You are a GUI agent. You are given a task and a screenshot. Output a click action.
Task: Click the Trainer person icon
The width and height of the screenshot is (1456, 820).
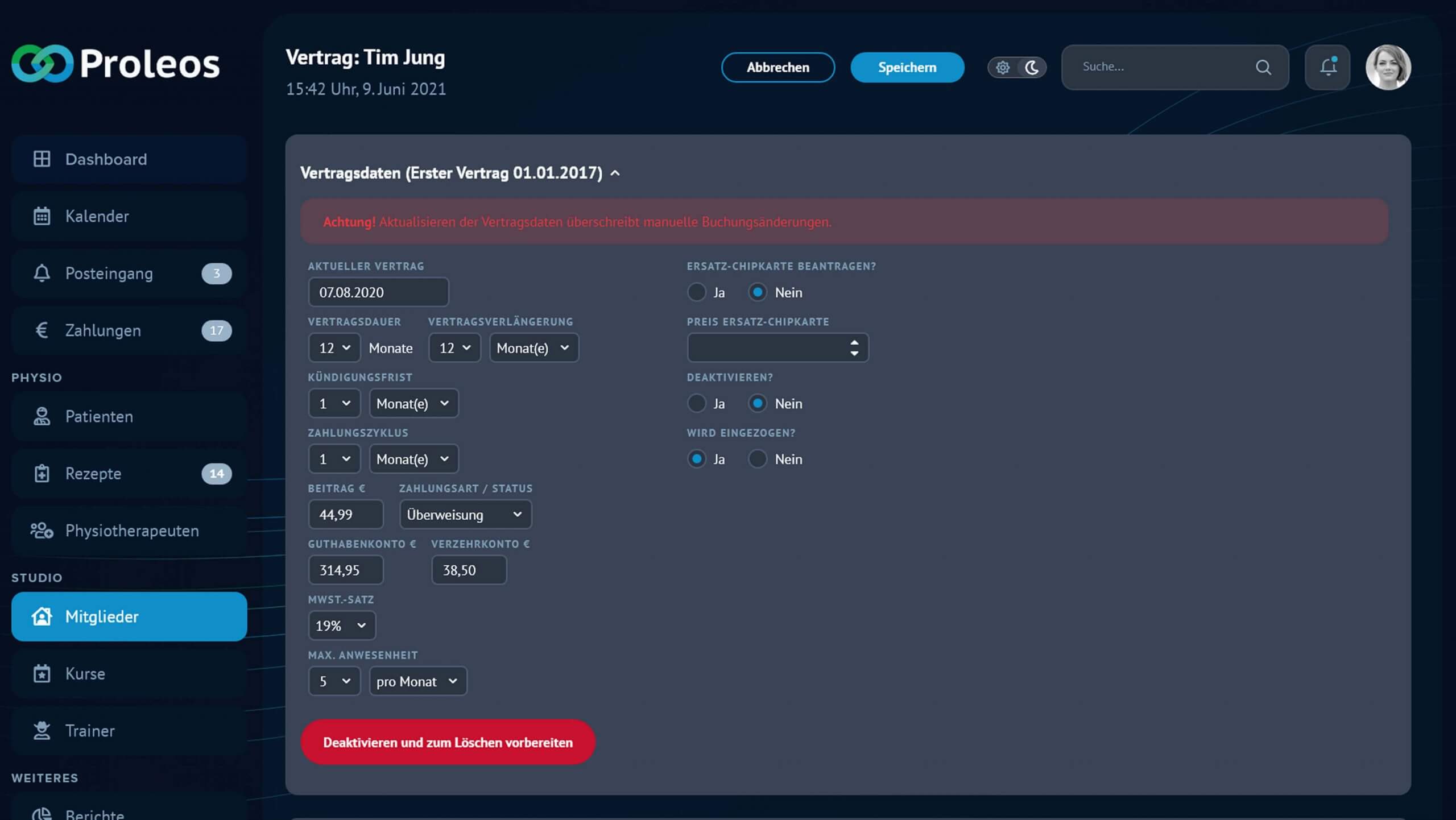click(42, 731)
